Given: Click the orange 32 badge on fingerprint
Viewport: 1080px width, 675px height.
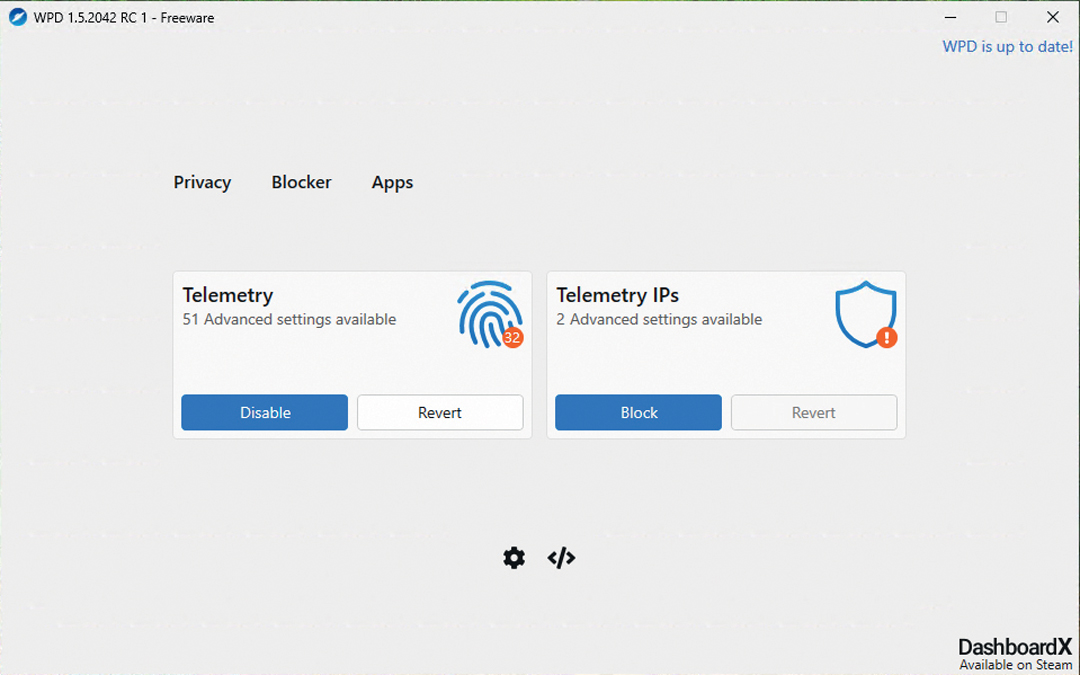Looking at the screenshot, I should [513, 338].
